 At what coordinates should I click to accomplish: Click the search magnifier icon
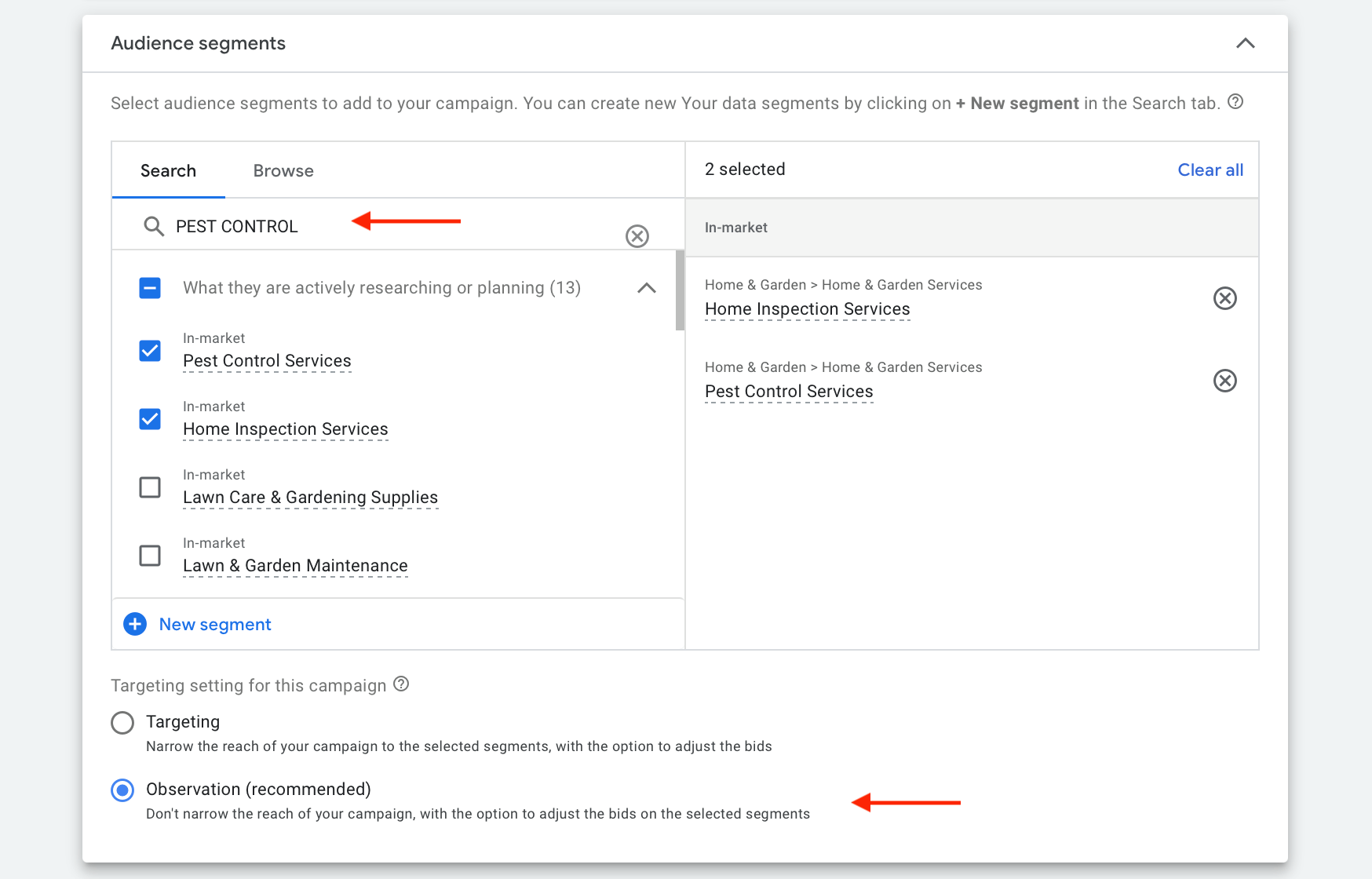[x=154, y=226]
